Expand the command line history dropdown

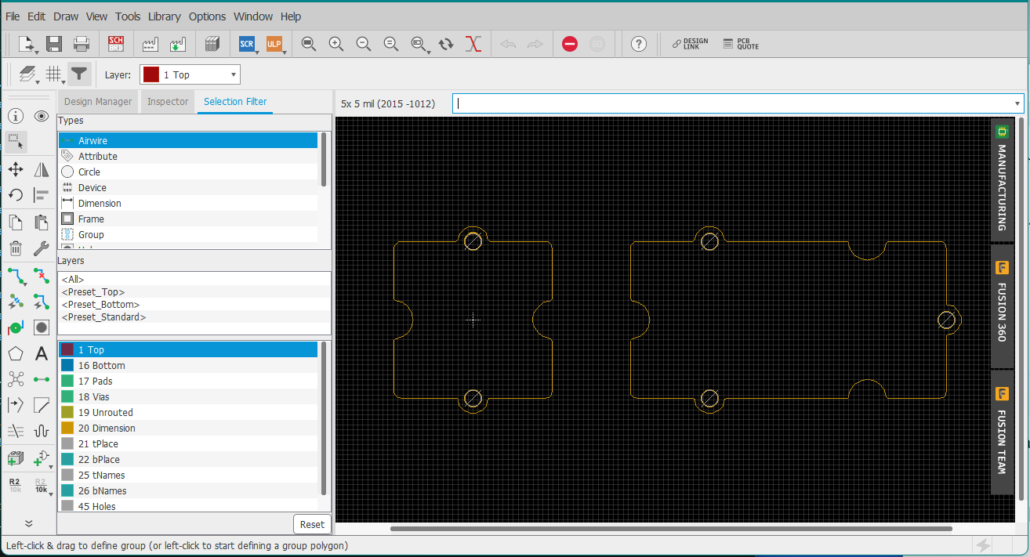point(1017,103)
